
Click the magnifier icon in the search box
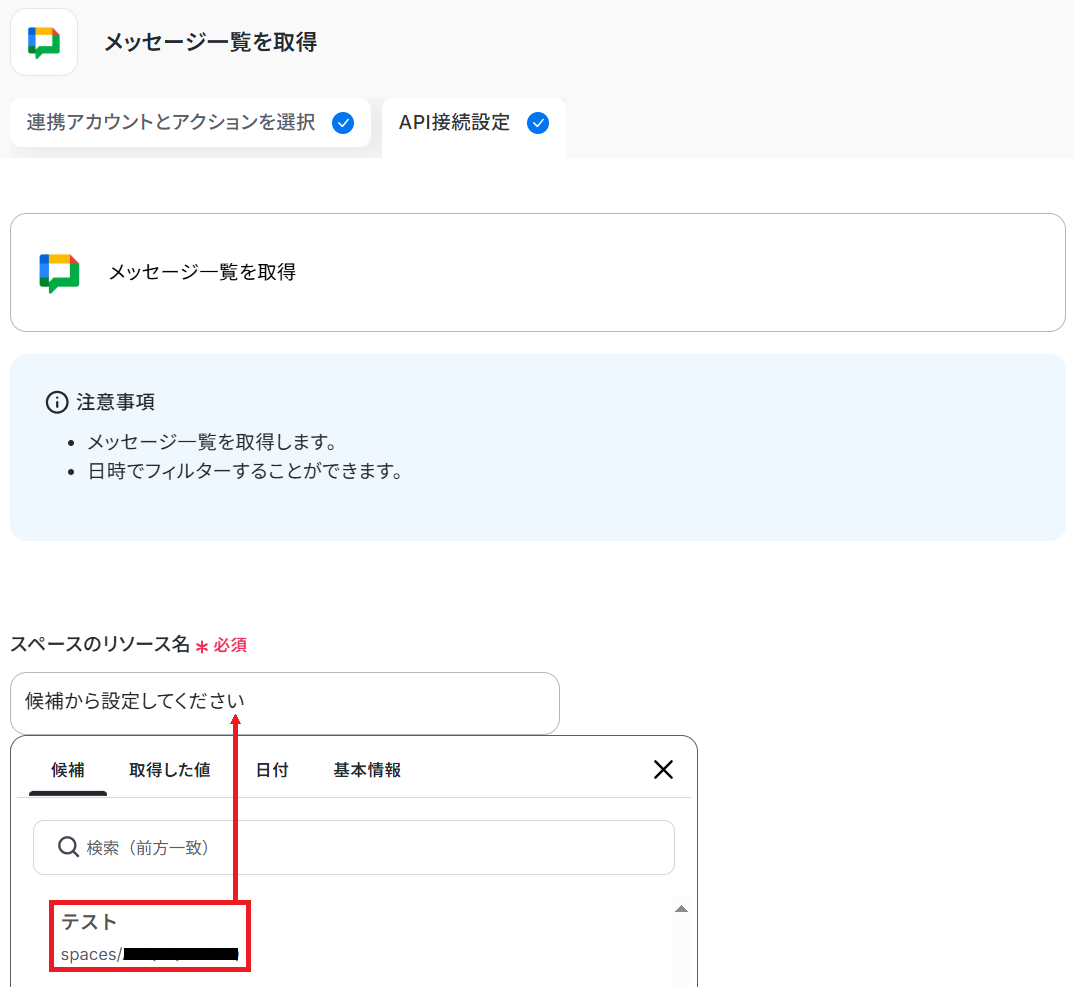click(x=68, y=847)
